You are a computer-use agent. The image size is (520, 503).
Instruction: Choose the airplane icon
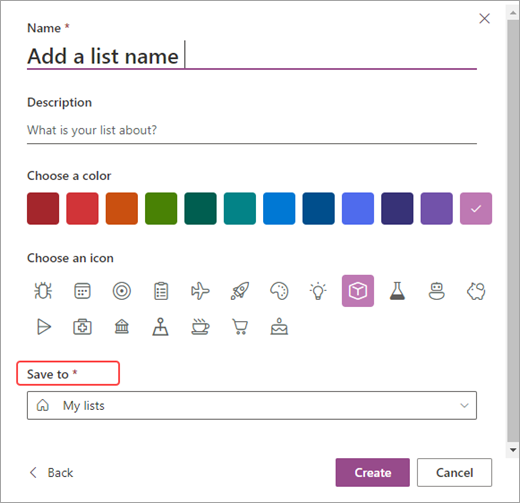pyautogui.click(x=200, y=291)
